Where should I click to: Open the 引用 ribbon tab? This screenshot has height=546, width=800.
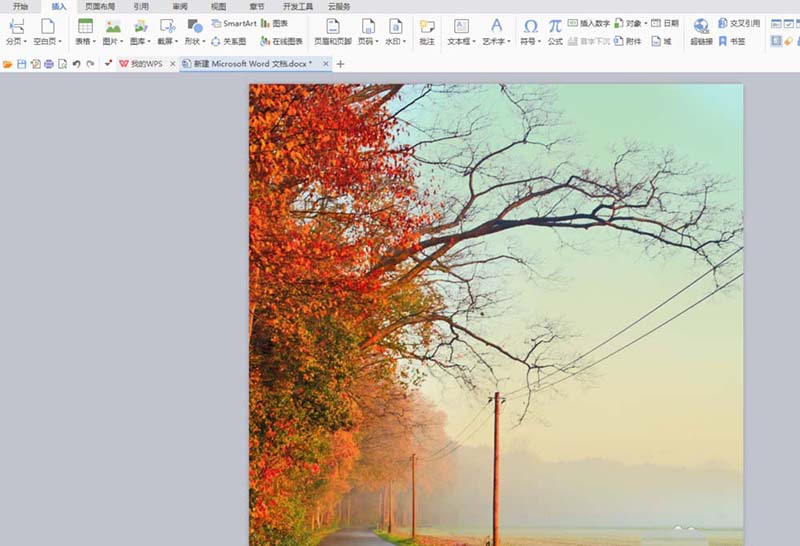click(x=141, y=7)
